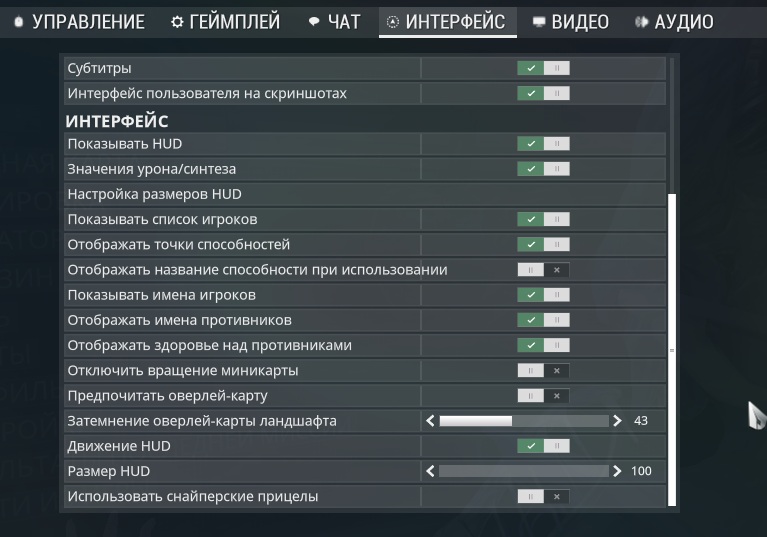Toggle Субтитры switch
Screen dimensions: 767x537
pyautogui.click(x=543, y=68)
